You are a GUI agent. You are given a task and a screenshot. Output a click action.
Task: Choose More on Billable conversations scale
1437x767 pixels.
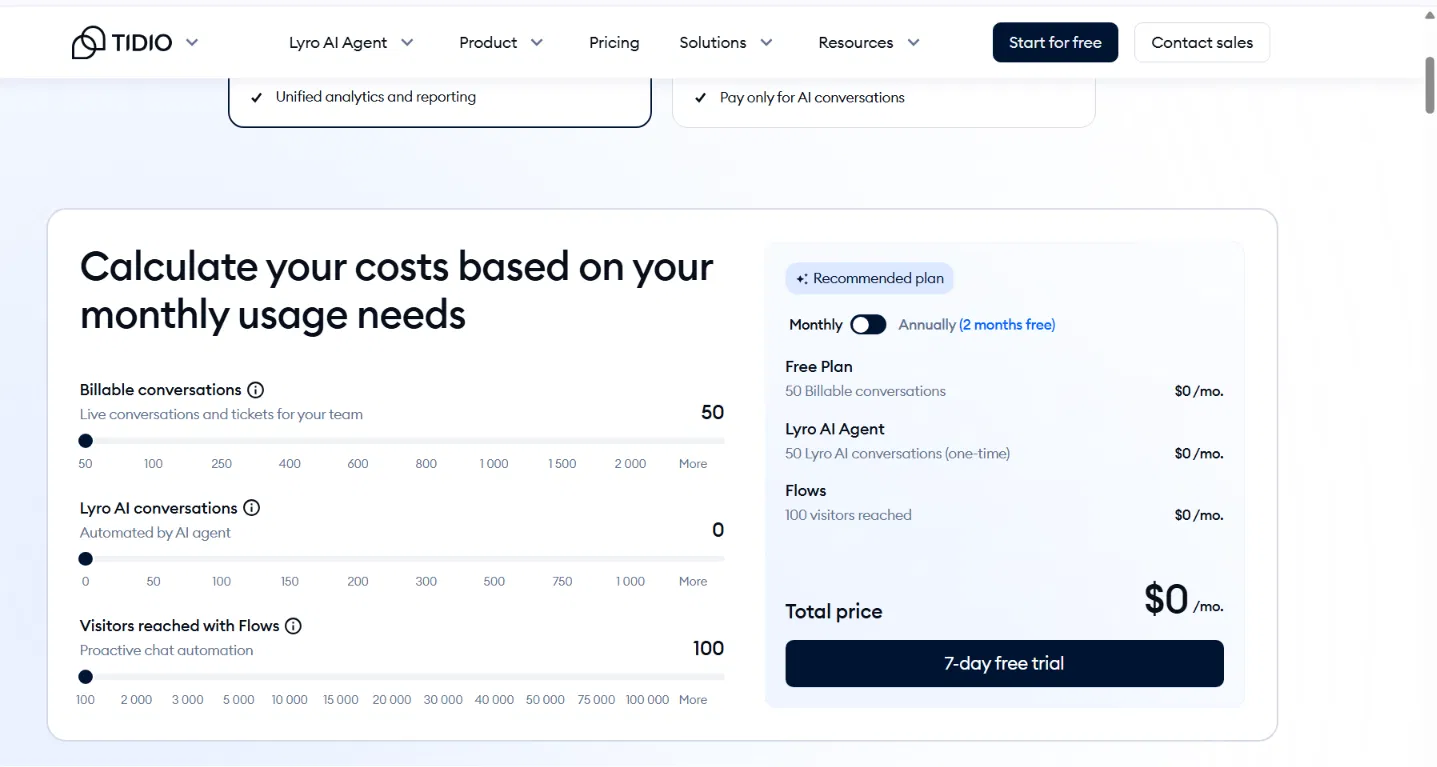[x=693, y=464]
